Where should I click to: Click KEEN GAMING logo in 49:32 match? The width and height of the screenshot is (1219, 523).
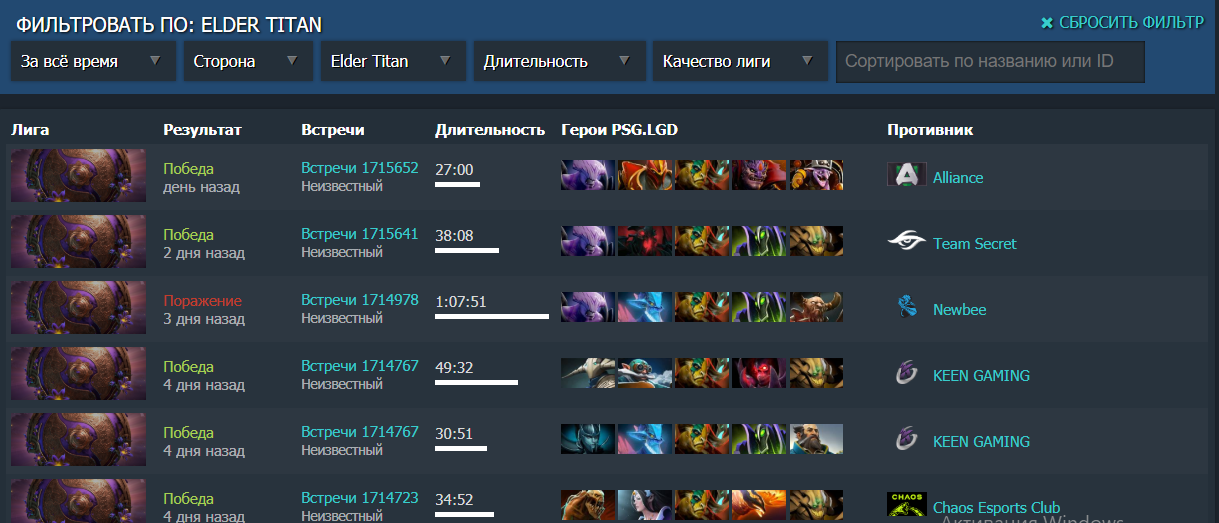[x=906, y=374]
